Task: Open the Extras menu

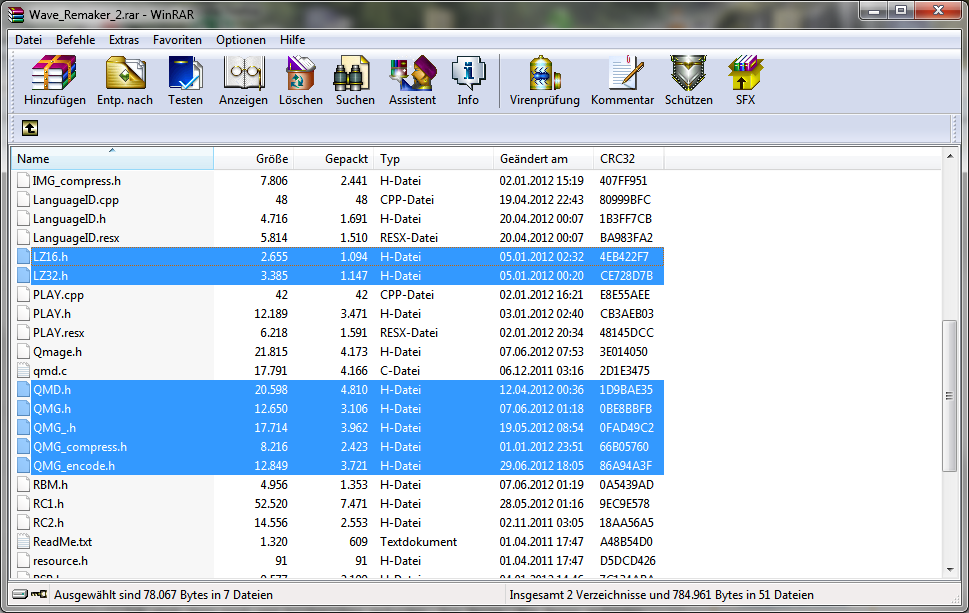Action: [124, 40]
